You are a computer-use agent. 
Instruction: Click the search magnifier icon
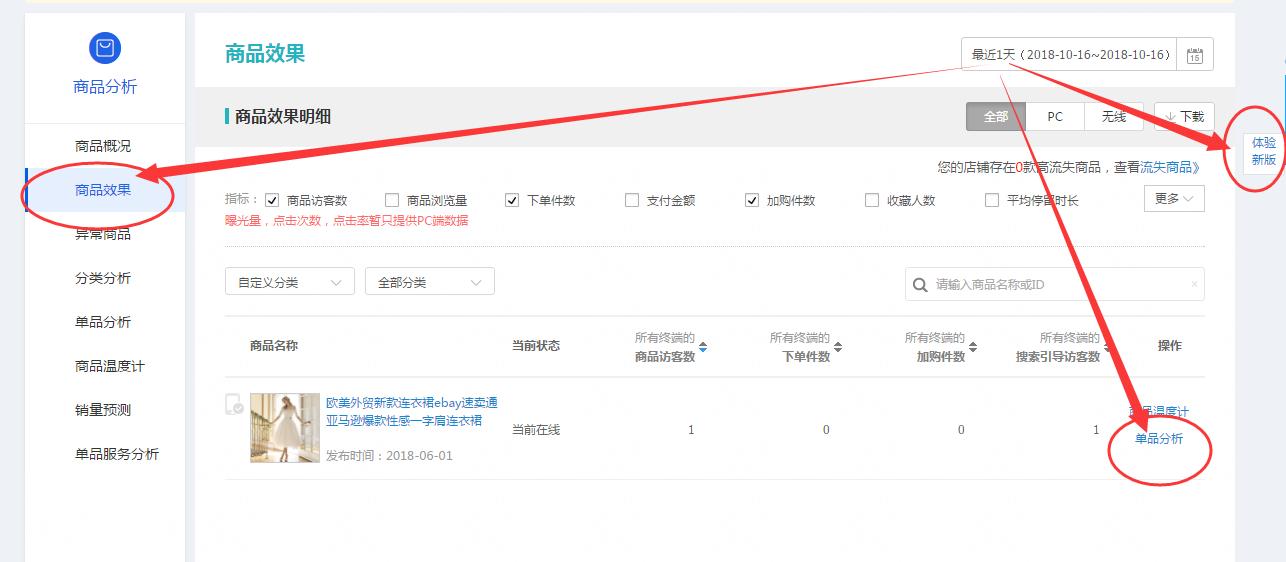click(x=920, y=285)
